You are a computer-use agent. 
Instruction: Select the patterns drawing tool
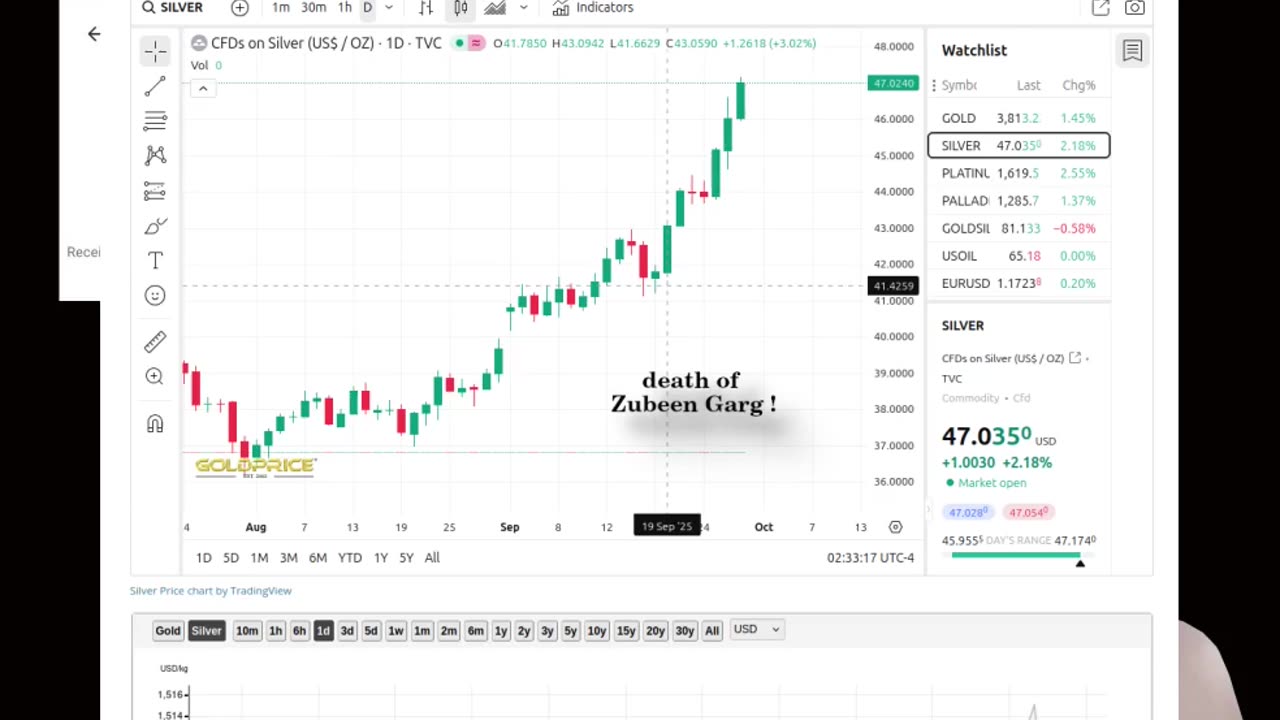(x=155, y=155)
